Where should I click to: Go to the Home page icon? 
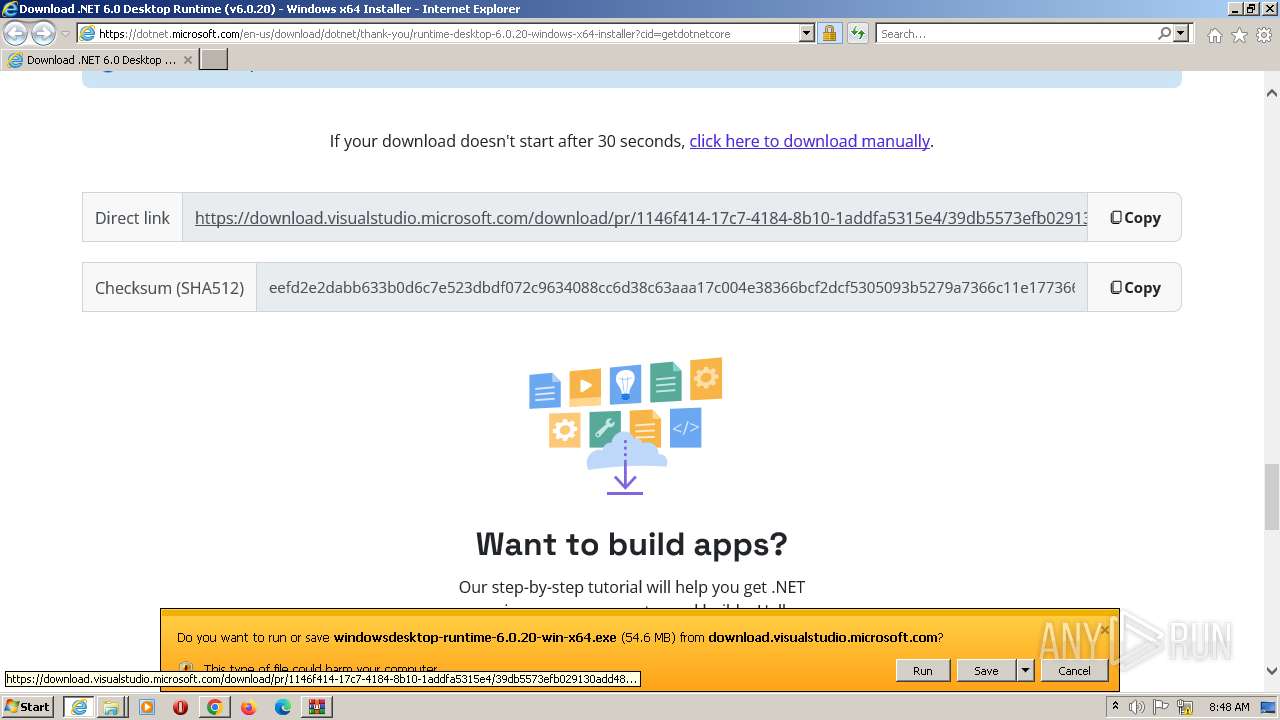coord(1214,35)
